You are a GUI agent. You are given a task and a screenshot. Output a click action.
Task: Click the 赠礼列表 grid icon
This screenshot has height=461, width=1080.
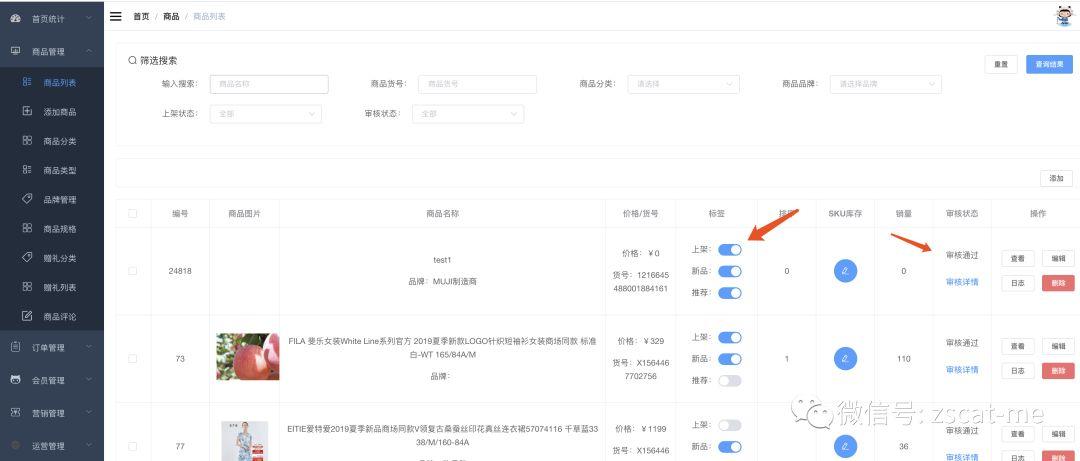point(27,287)
